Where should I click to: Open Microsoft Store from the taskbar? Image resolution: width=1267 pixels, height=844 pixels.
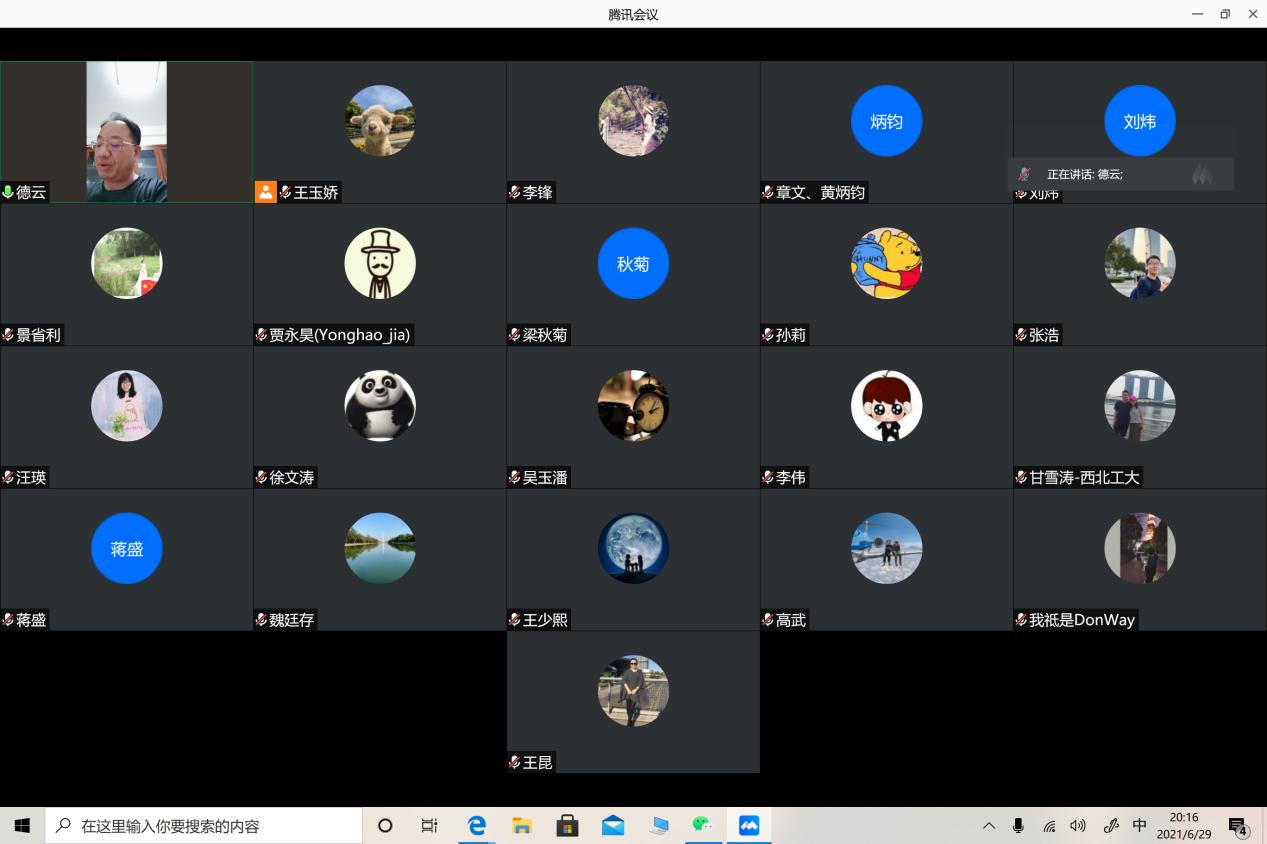point(568,826)
